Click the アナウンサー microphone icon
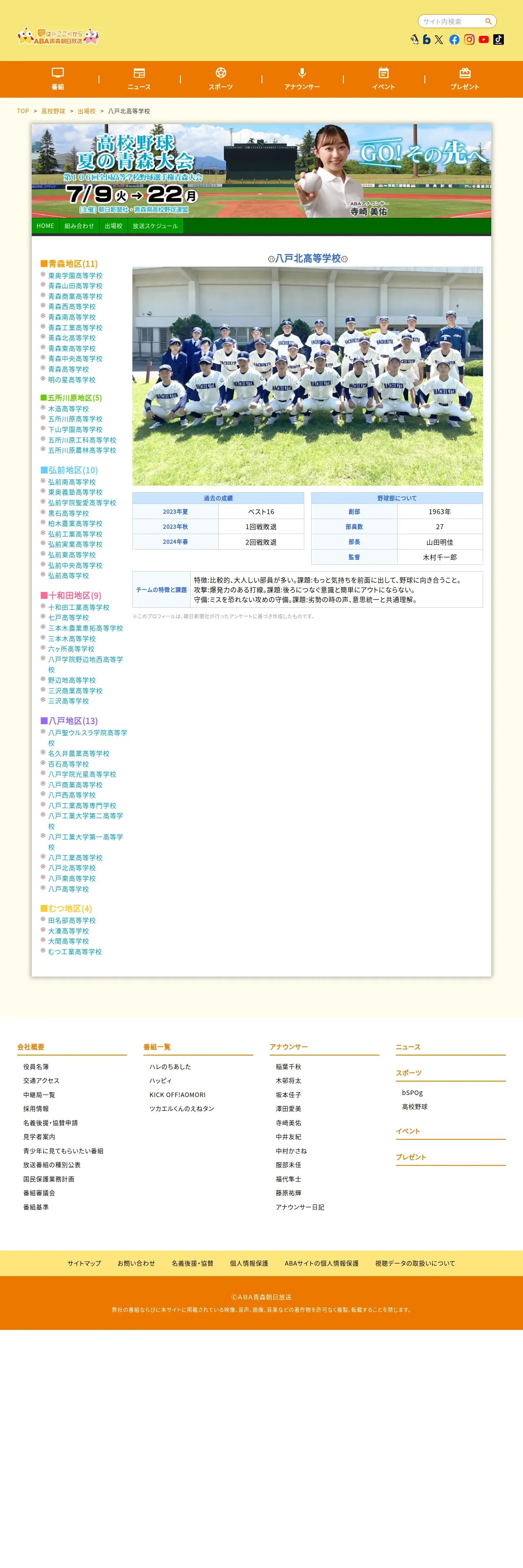The width and height of the screenshot is (523, 1568). point(302,73)
